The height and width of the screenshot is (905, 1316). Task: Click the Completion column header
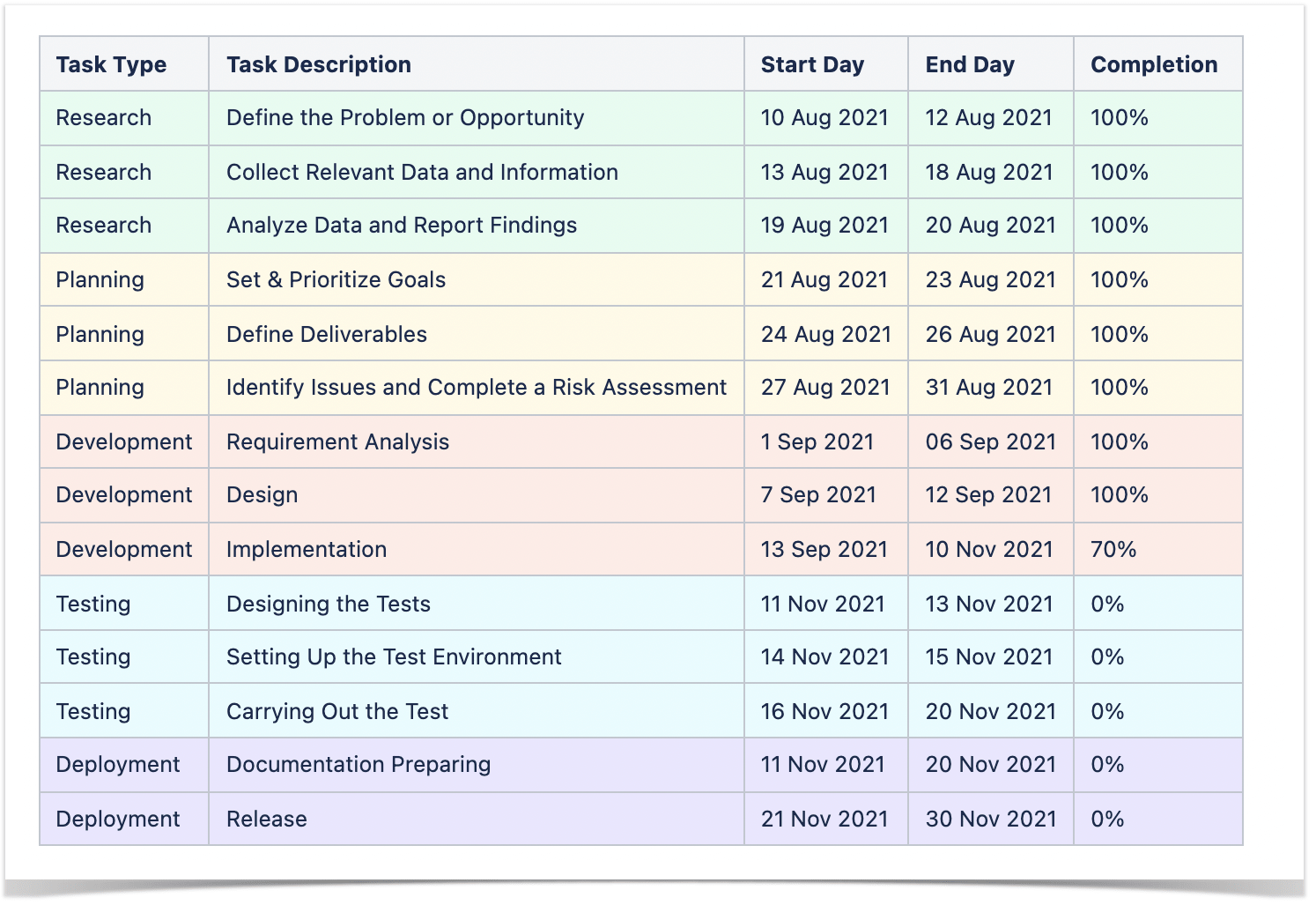coord(1154,63)
